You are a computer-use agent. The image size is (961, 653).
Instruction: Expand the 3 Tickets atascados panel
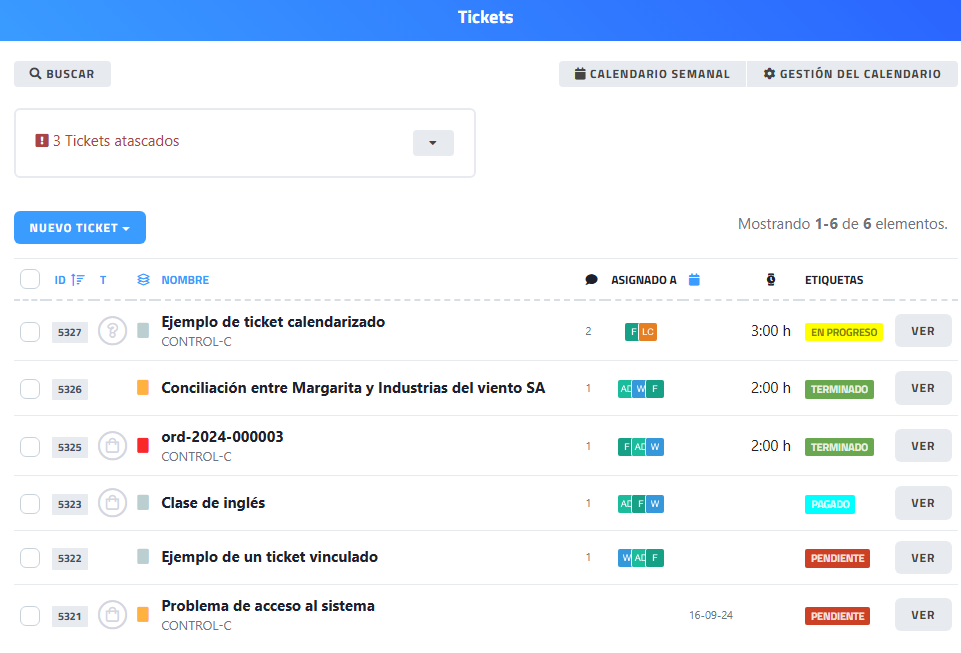click(433, 143)
